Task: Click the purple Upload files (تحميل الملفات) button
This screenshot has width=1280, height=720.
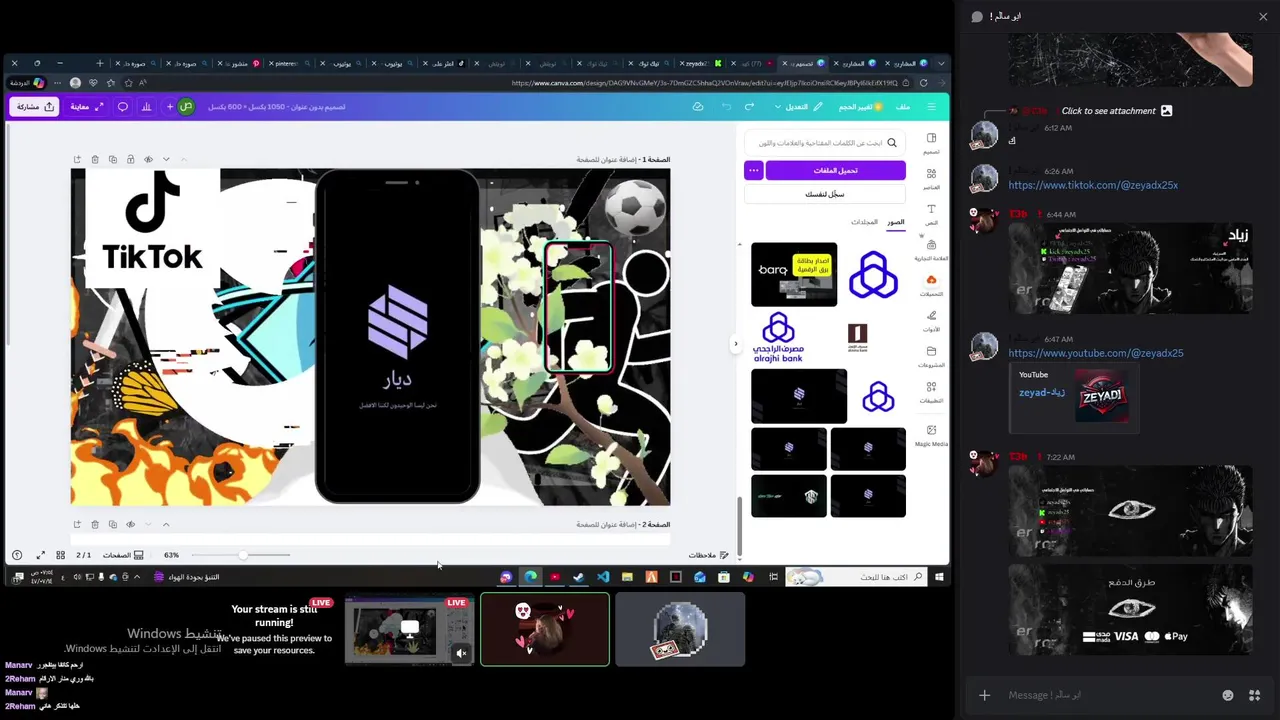Action: point(836,170)
